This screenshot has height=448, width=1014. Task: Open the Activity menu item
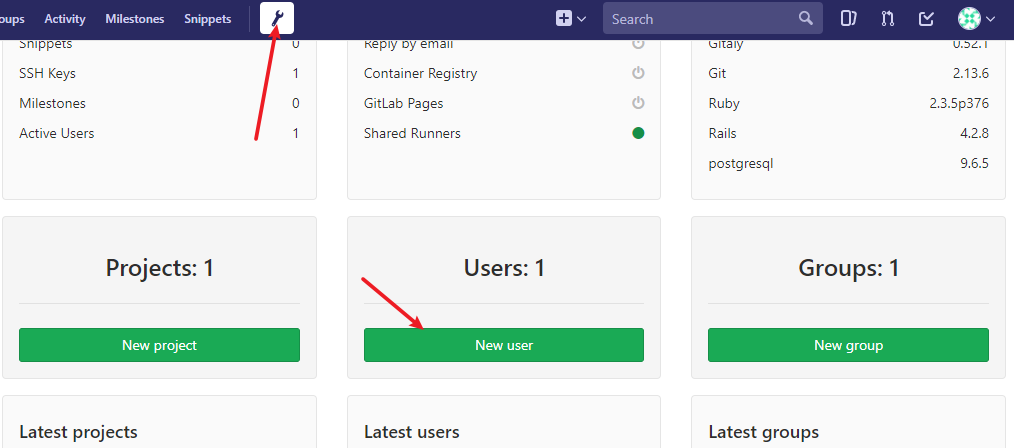pos(65,19)
